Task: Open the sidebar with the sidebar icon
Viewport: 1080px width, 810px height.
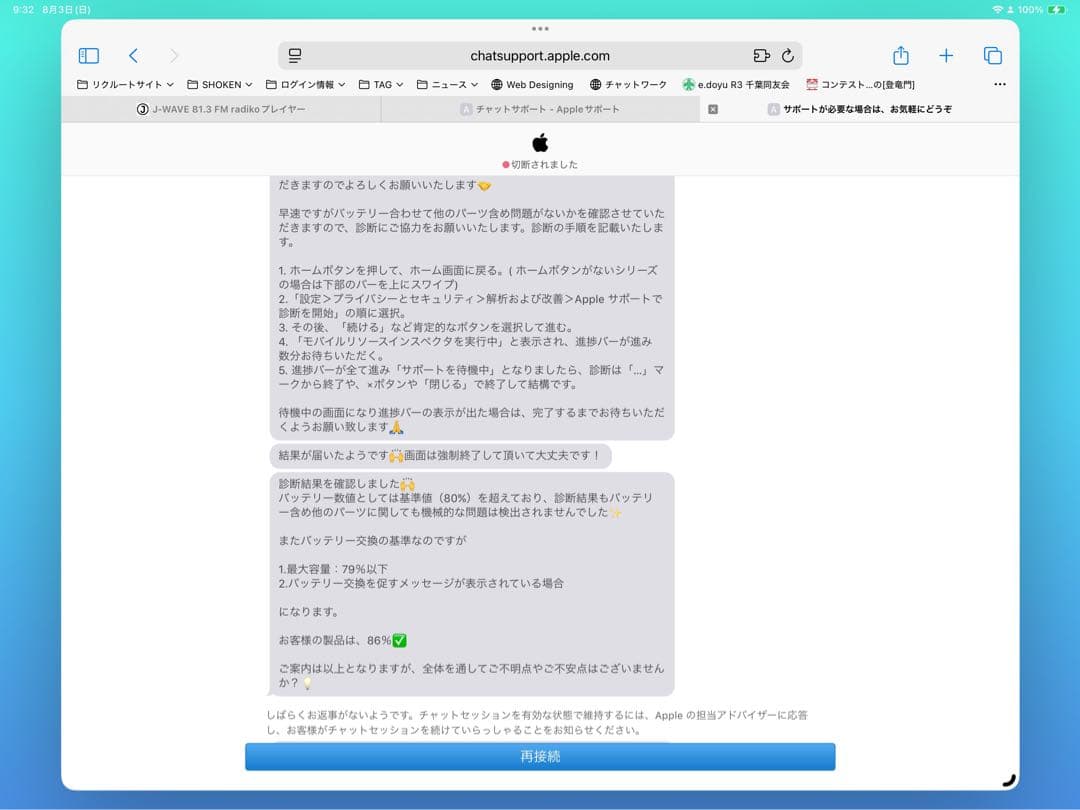Action: (88, 56)
